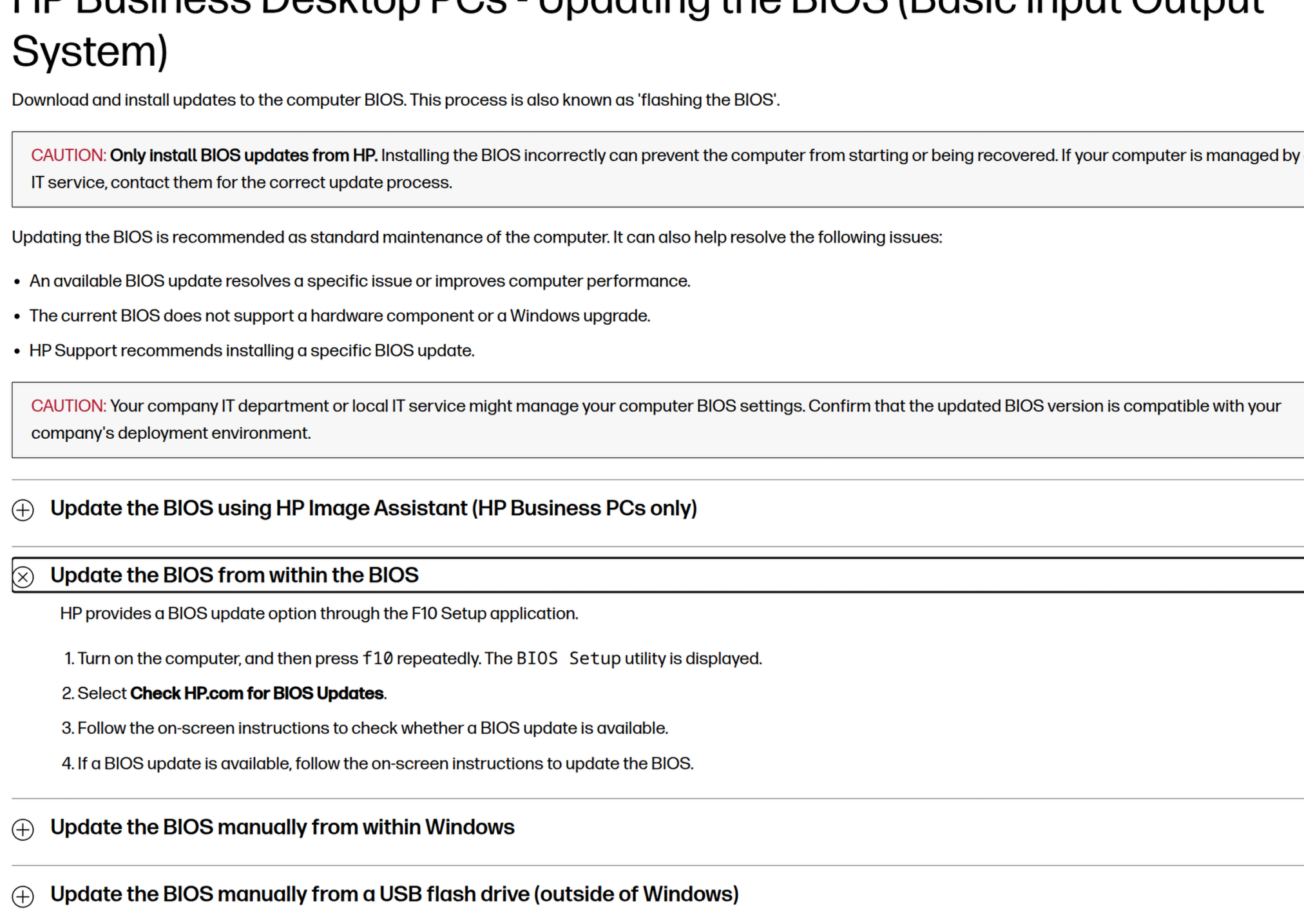Click bold 'Check HP.com for BIOS Updates' text
Image resolution: width=1304 pixels, height=924 pixels.
click(x=257, y=693)
